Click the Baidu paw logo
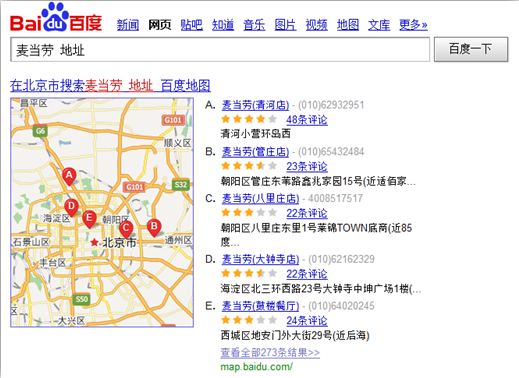519x378 pixels. (x=56, y=17)
